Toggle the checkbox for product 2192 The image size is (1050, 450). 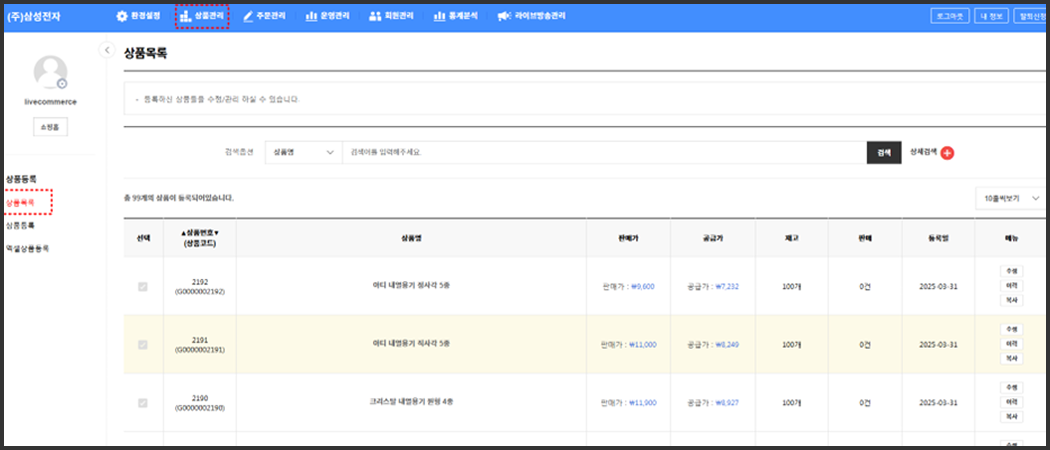click(143, 287)
